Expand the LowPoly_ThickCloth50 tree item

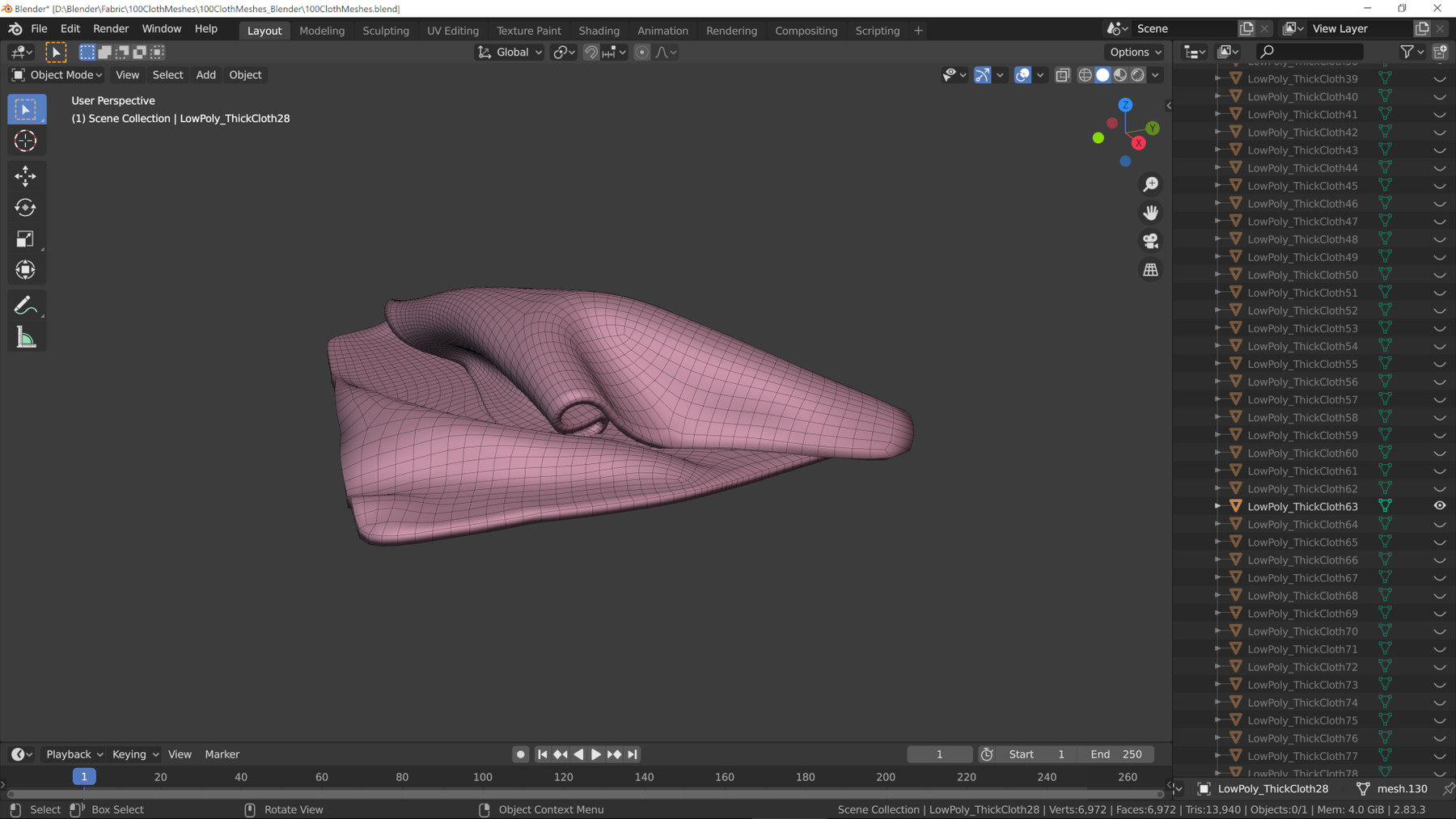(x=1217, y=275)
